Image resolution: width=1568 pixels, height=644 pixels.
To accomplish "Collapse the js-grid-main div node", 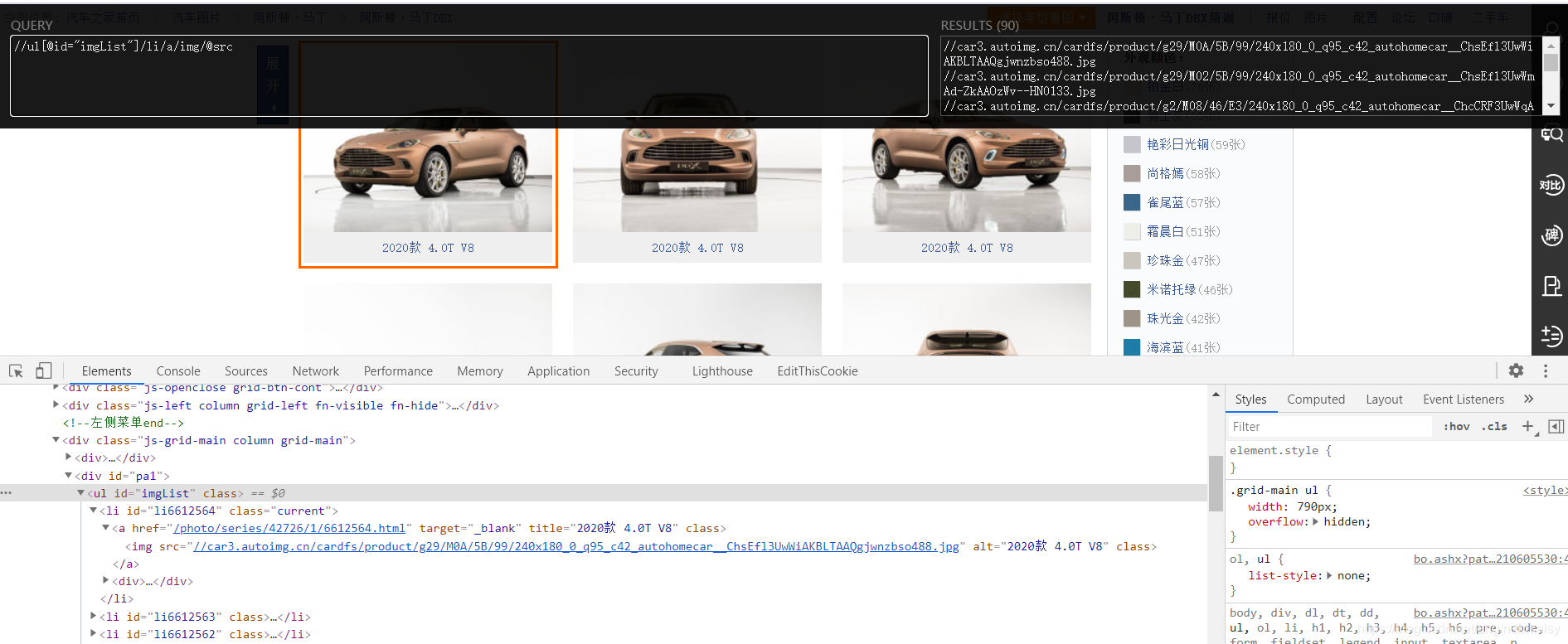I will coord(56,439).
